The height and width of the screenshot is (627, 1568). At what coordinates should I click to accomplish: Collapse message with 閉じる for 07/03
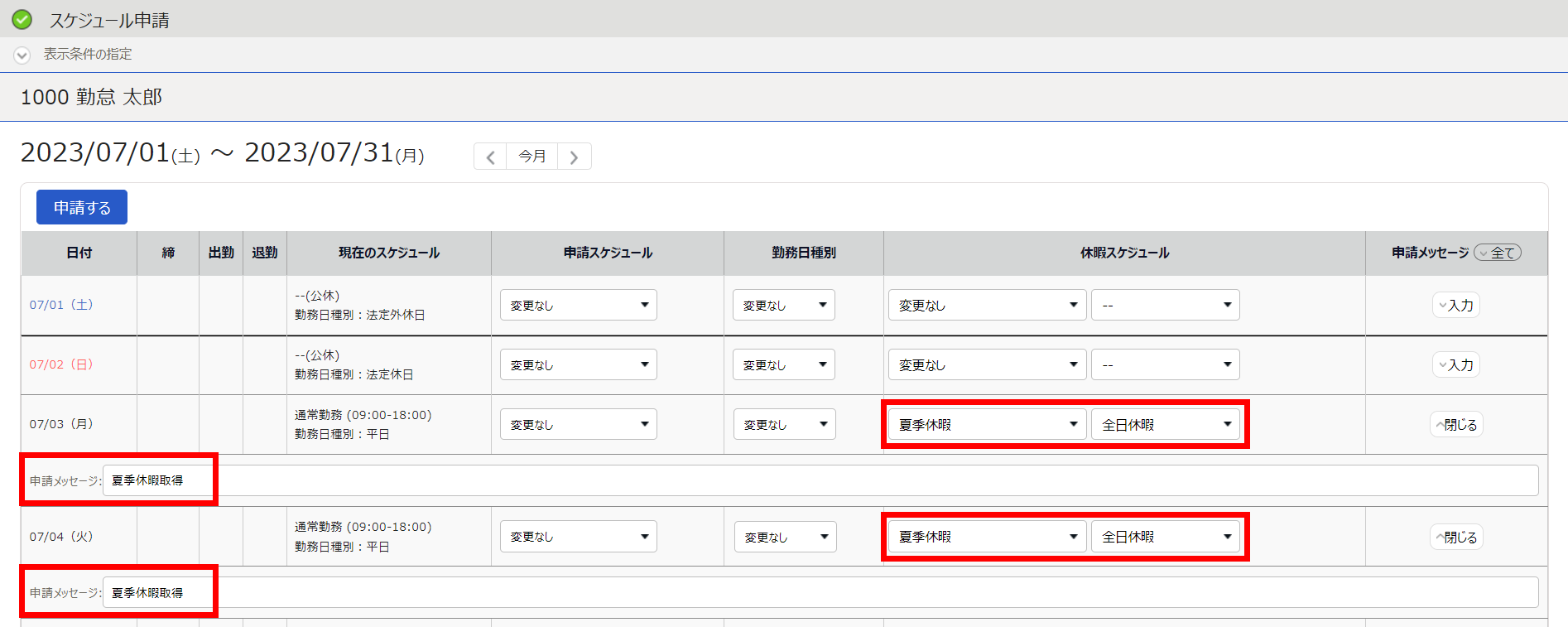1456,424
